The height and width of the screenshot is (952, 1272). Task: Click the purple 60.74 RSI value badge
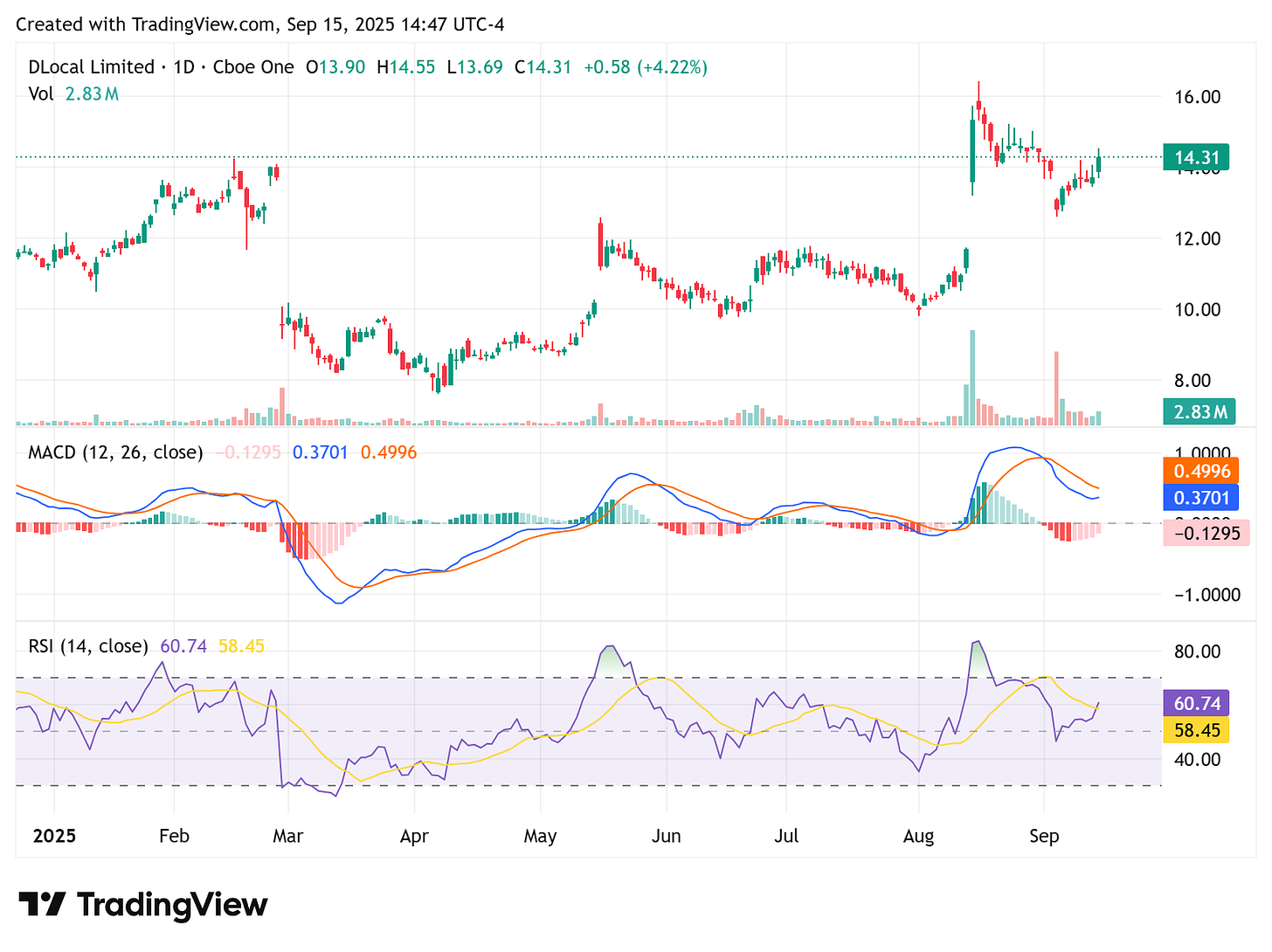click(x=1195, y=702)
